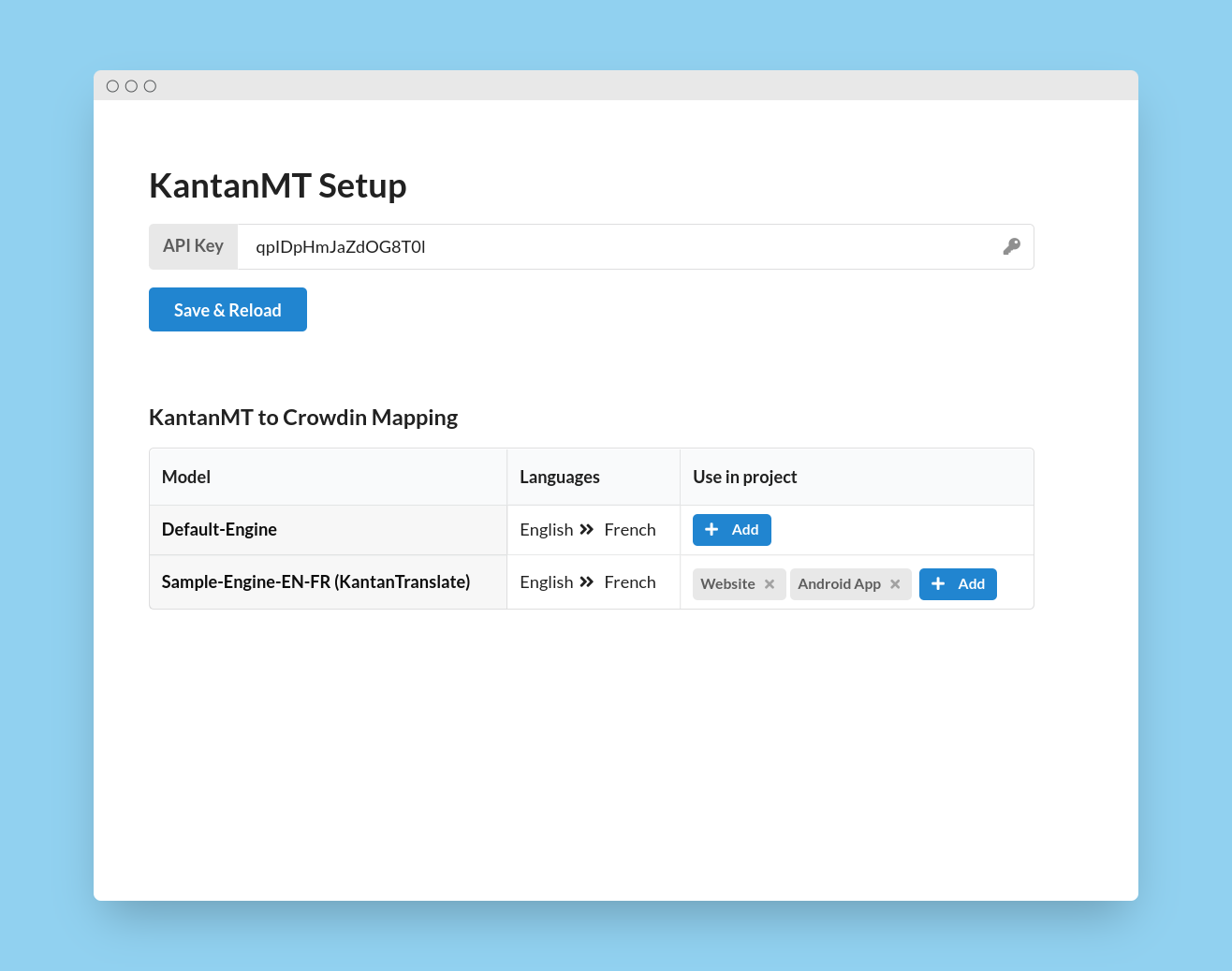Click the Save & Reload button
Screen dimensions: 1232x971
[x=227, y=310]
